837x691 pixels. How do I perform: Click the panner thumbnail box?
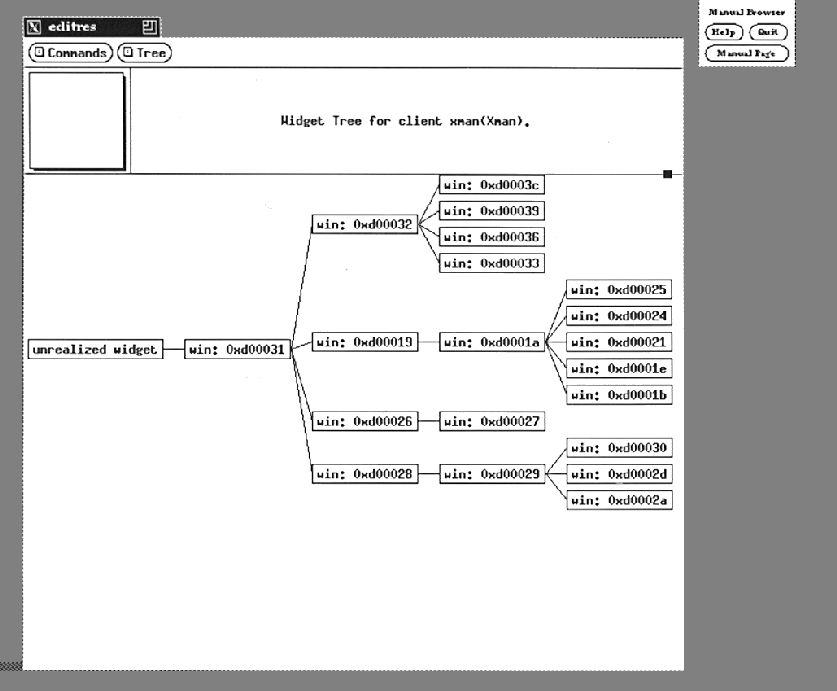tap(77, 120)
